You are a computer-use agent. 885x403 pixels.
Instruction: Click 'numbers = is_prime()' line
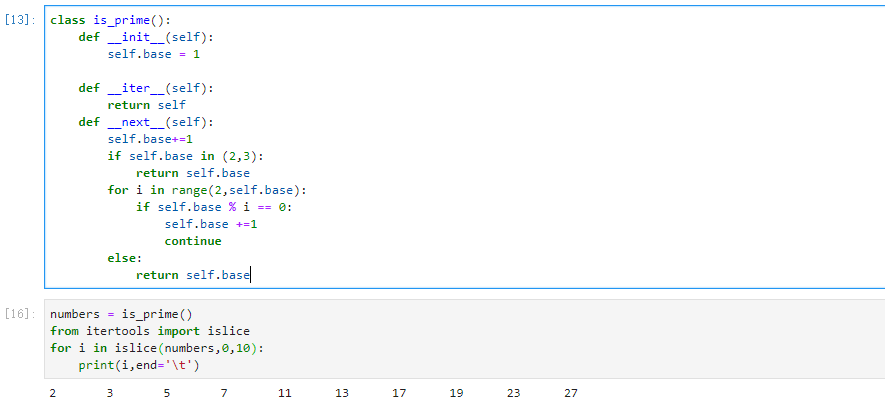(121, 314)
